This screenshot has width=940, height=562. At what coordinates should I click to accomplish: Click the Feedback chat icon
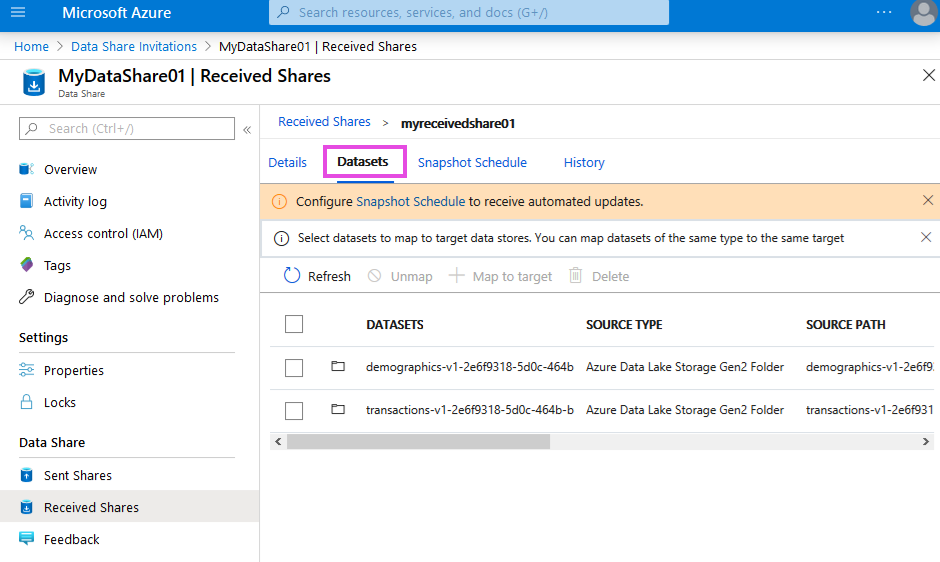pyautogui.click(x=26, y=539)
